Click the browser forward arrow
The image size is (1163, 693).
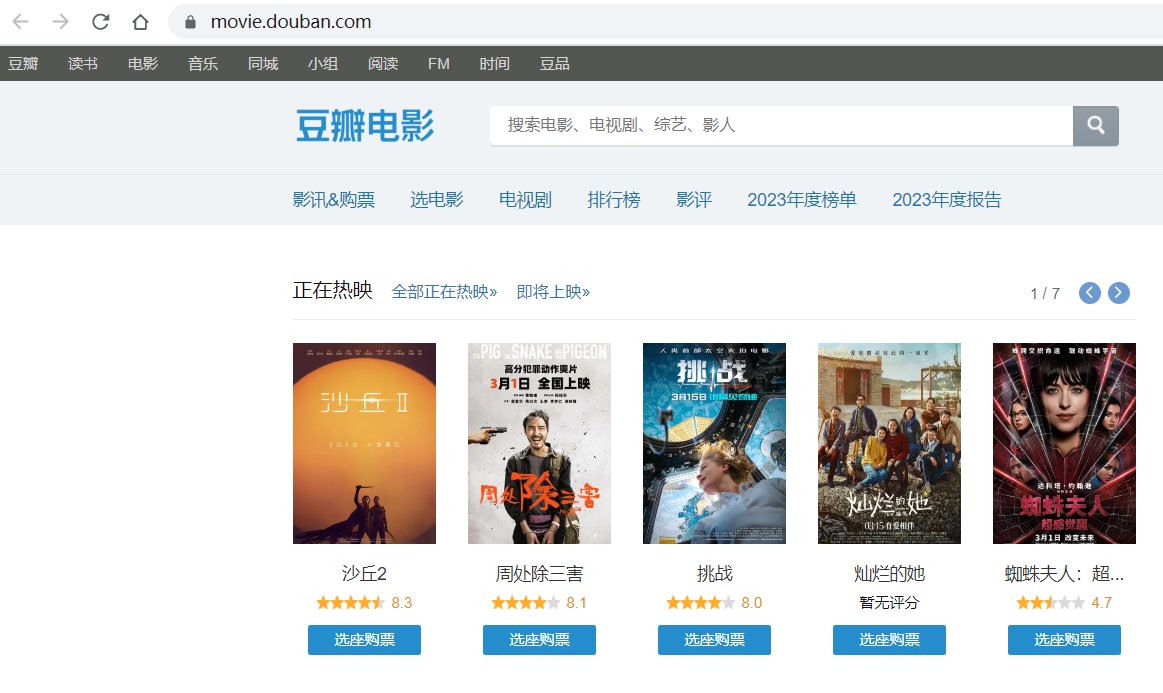click(x=61, y=22)
